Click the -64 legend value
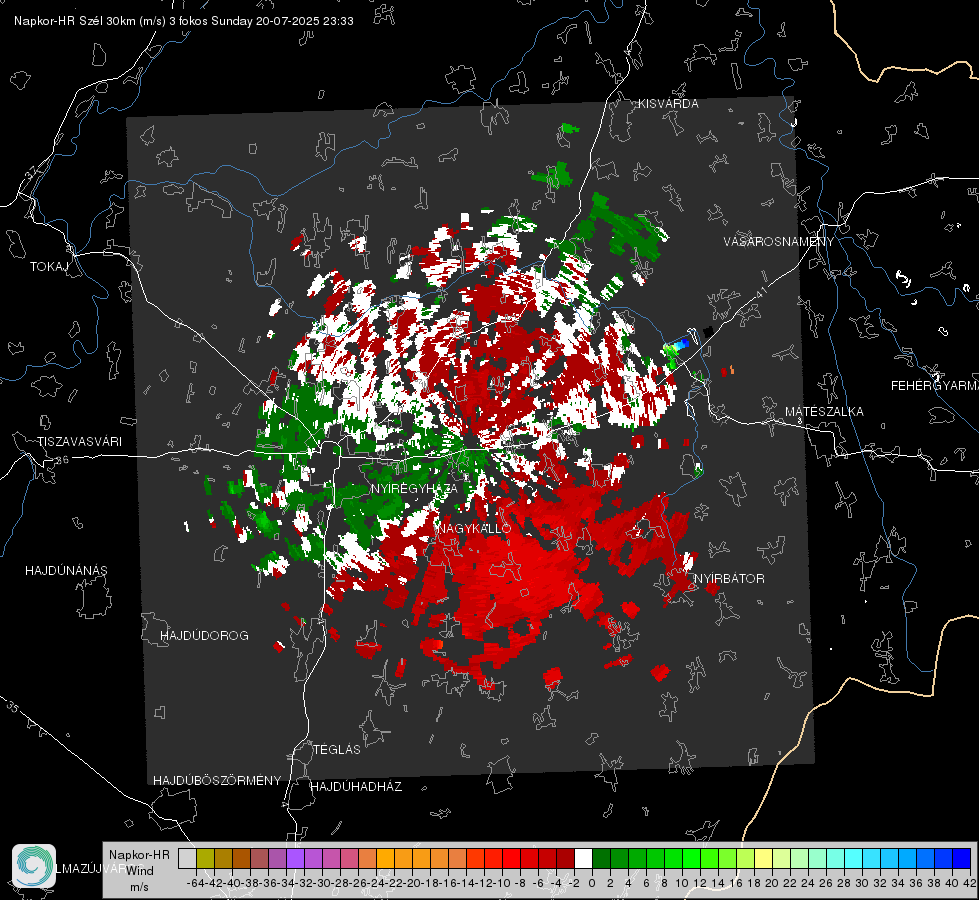The image size is (979, 900). point(194,883)
